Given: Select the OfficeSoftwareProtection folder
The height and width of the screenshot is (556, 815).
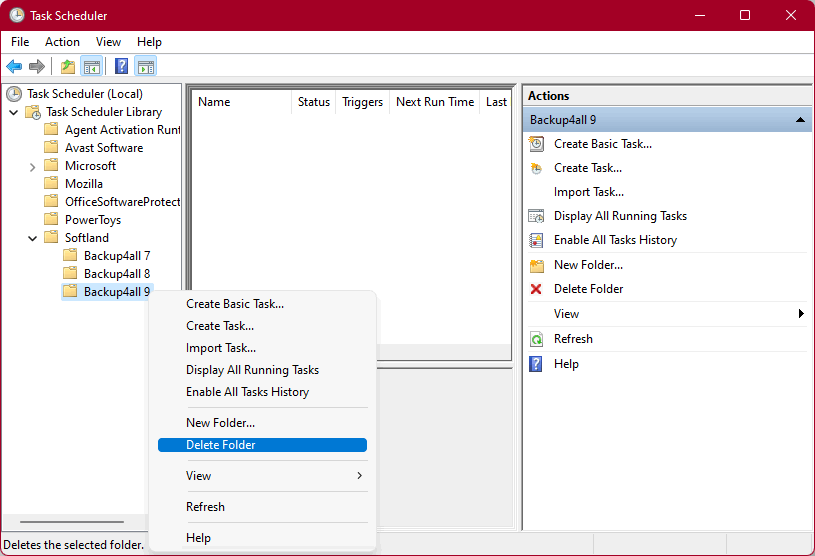Looking at the screenshot, I should 122,202.
